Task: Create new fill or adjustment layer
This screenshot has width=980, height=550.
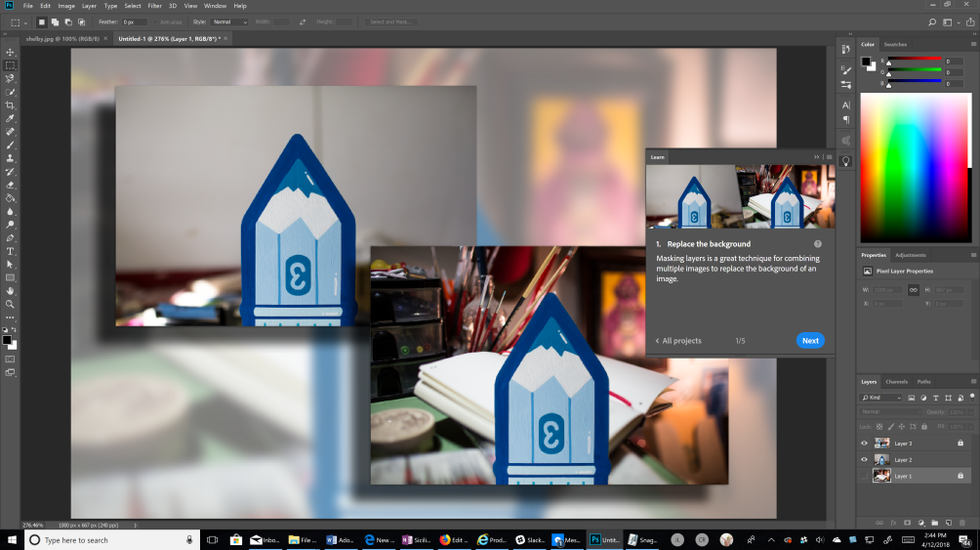Action: (x=921, y=522)
